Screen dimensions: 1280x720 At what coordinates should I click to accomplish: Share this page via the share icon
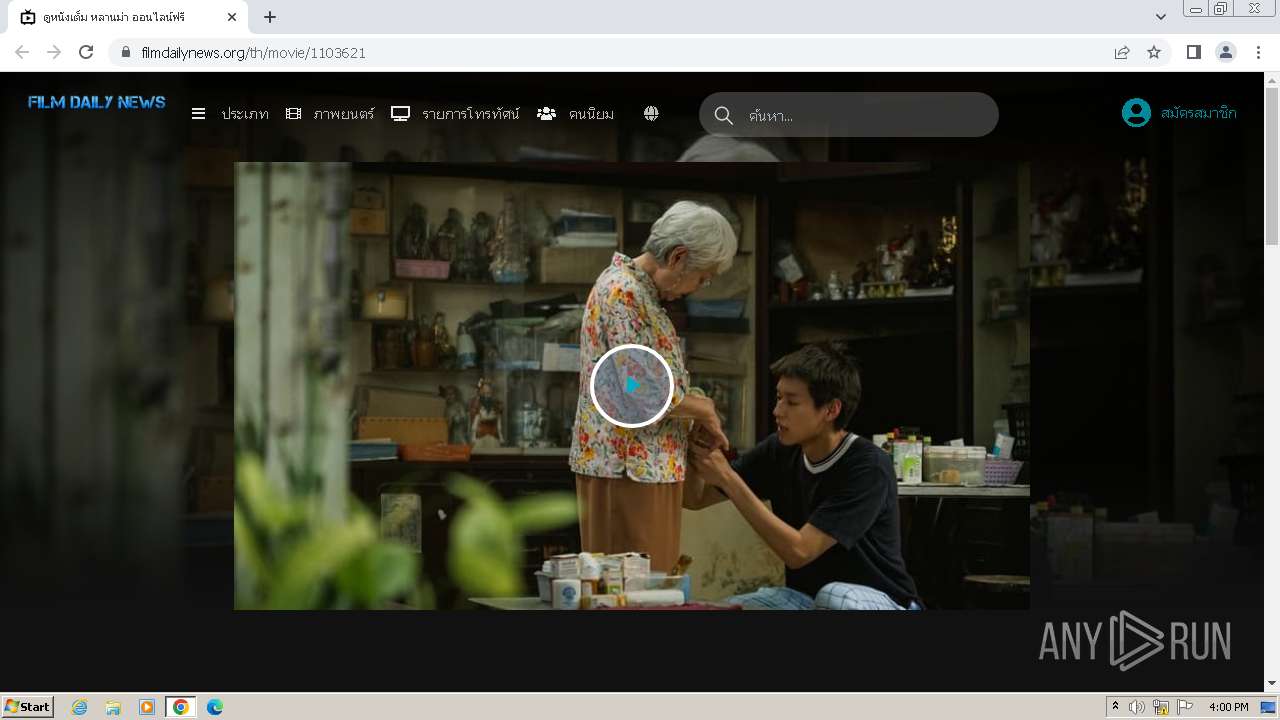pos(1122,52)
